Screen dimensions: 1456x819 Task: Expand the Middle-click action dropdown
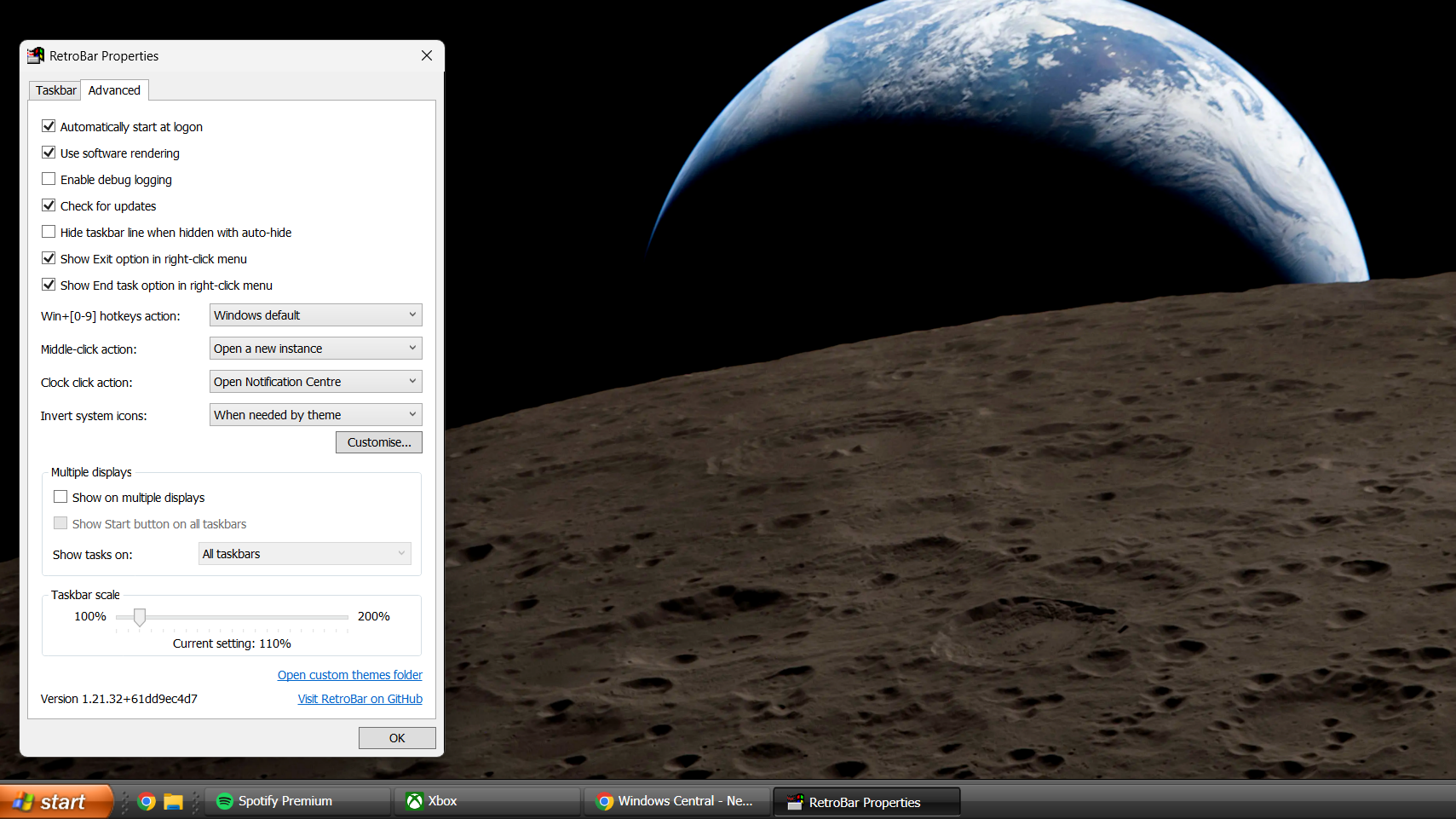(315, 349)
